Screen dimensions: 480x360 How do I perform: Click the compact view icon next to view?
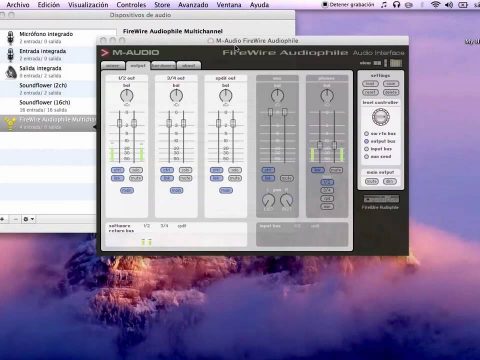pyautogui.click(x=377, y=63)
